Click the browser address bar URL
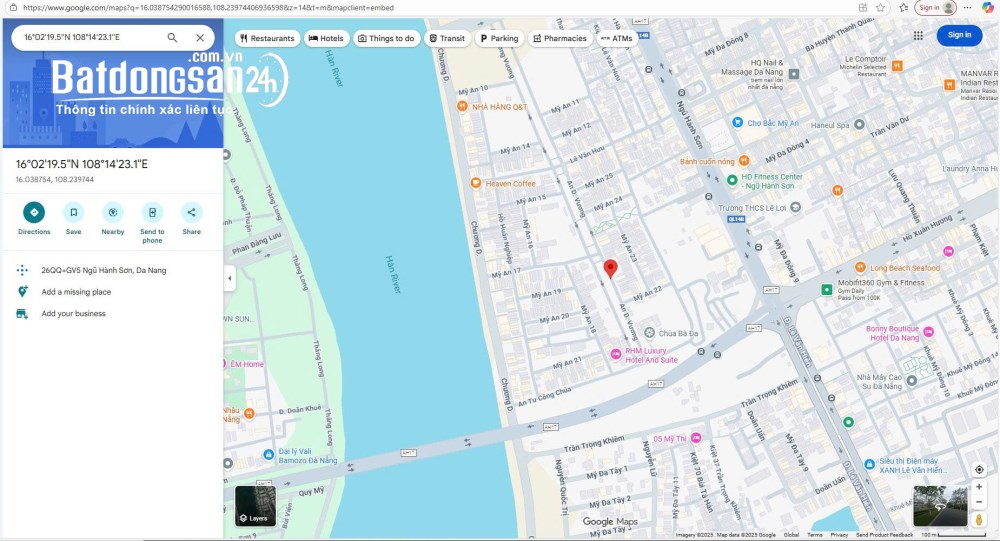1000x541 pixels. coord(209,8)
